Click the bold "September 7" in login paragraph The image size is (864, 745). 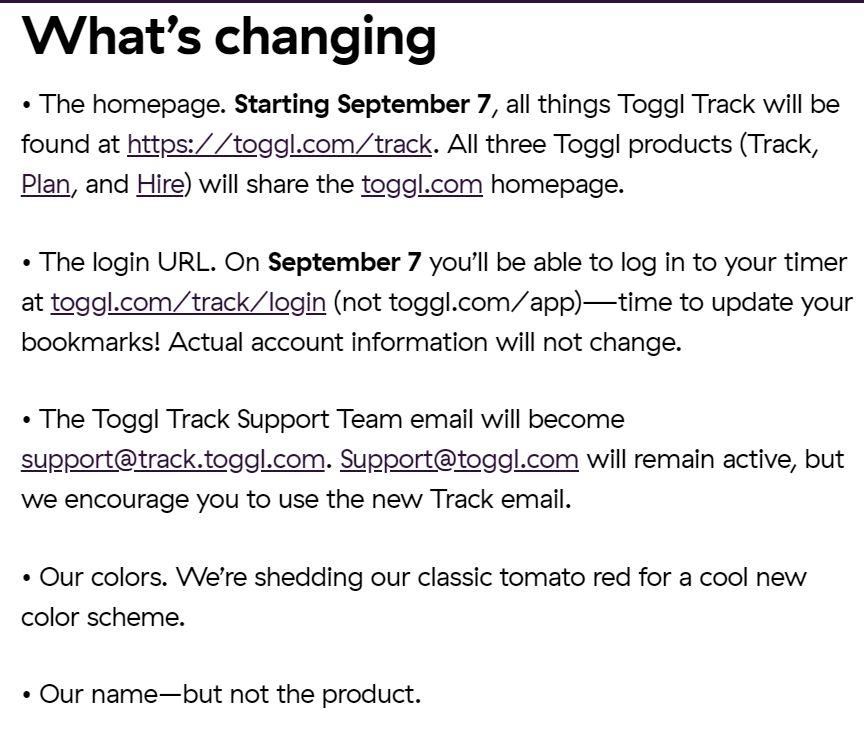pyautogui.click(x=345, y=262)
